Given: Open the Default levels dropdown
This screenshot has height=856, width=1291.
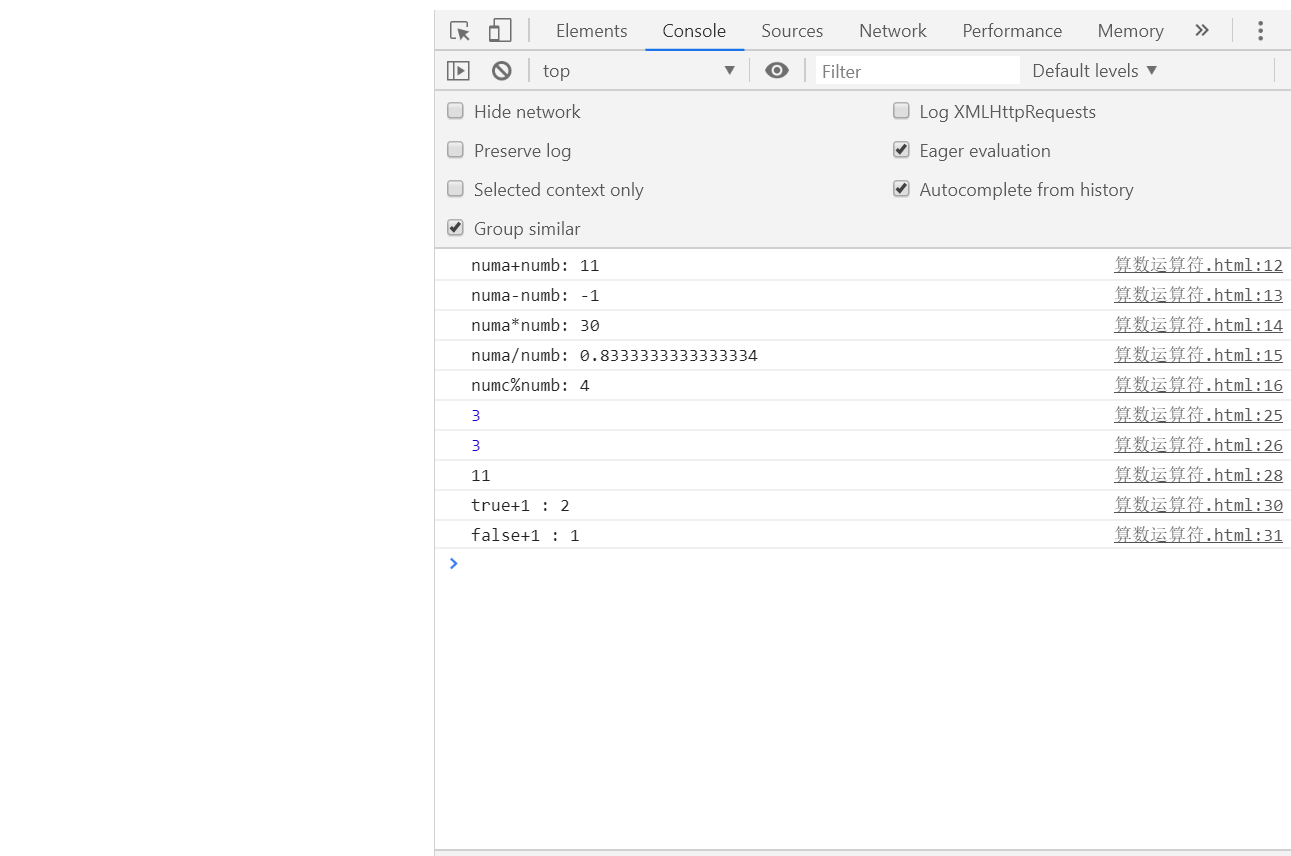Looking at the screenshot, I should 1095,71.
